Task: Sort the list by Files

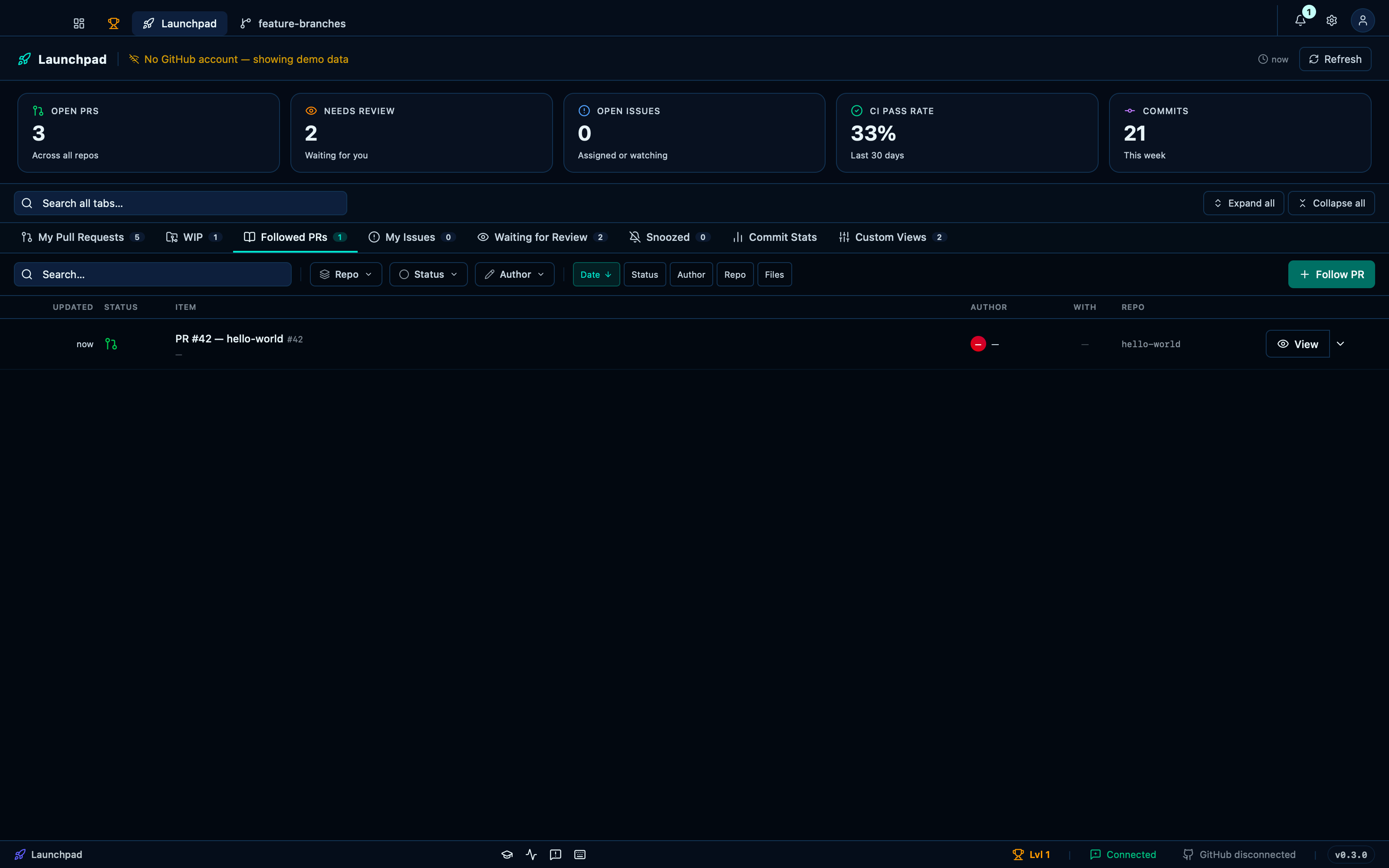Action: coord(774,274)
